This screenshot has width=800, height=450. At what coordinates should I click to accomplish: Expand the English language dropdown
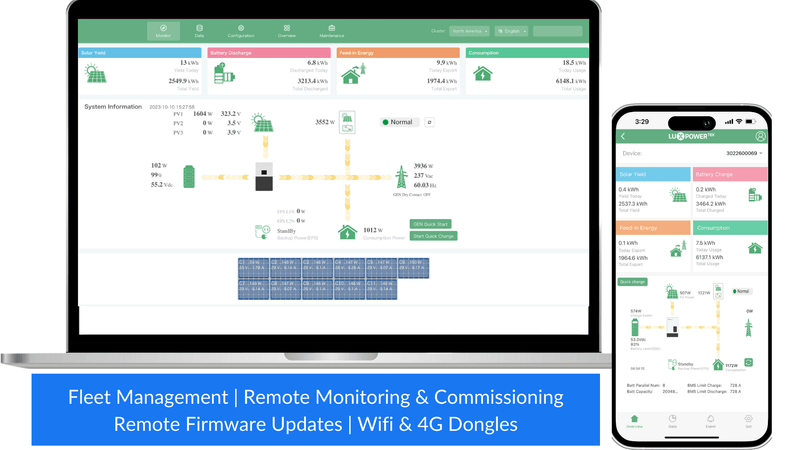pos(511,31)
